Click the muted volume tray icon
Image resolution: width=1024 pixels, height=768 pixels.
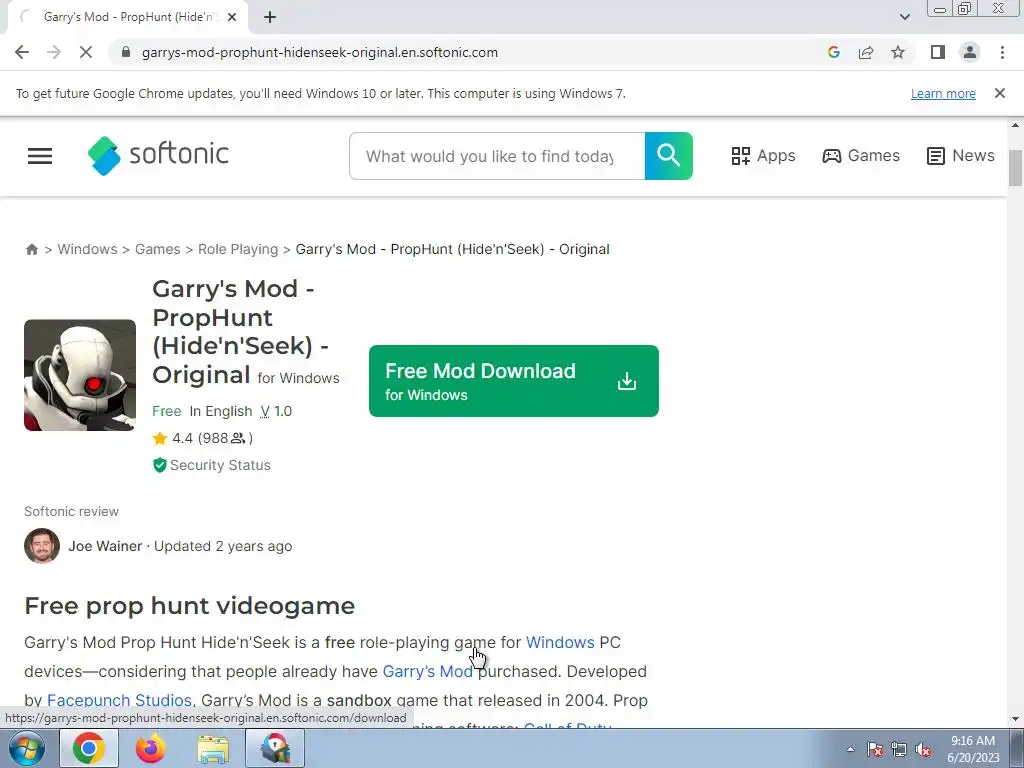(x=923, y=749)
